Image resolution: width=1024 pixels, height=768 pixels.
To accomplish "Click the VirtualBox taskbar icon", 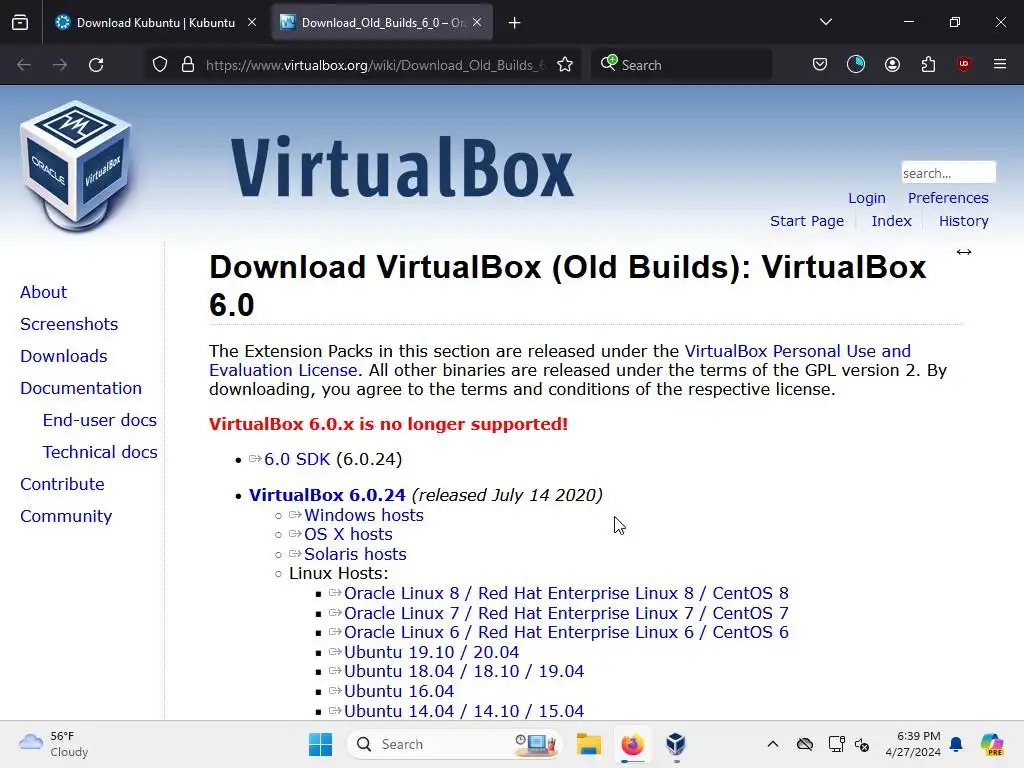I will point(676,744).
